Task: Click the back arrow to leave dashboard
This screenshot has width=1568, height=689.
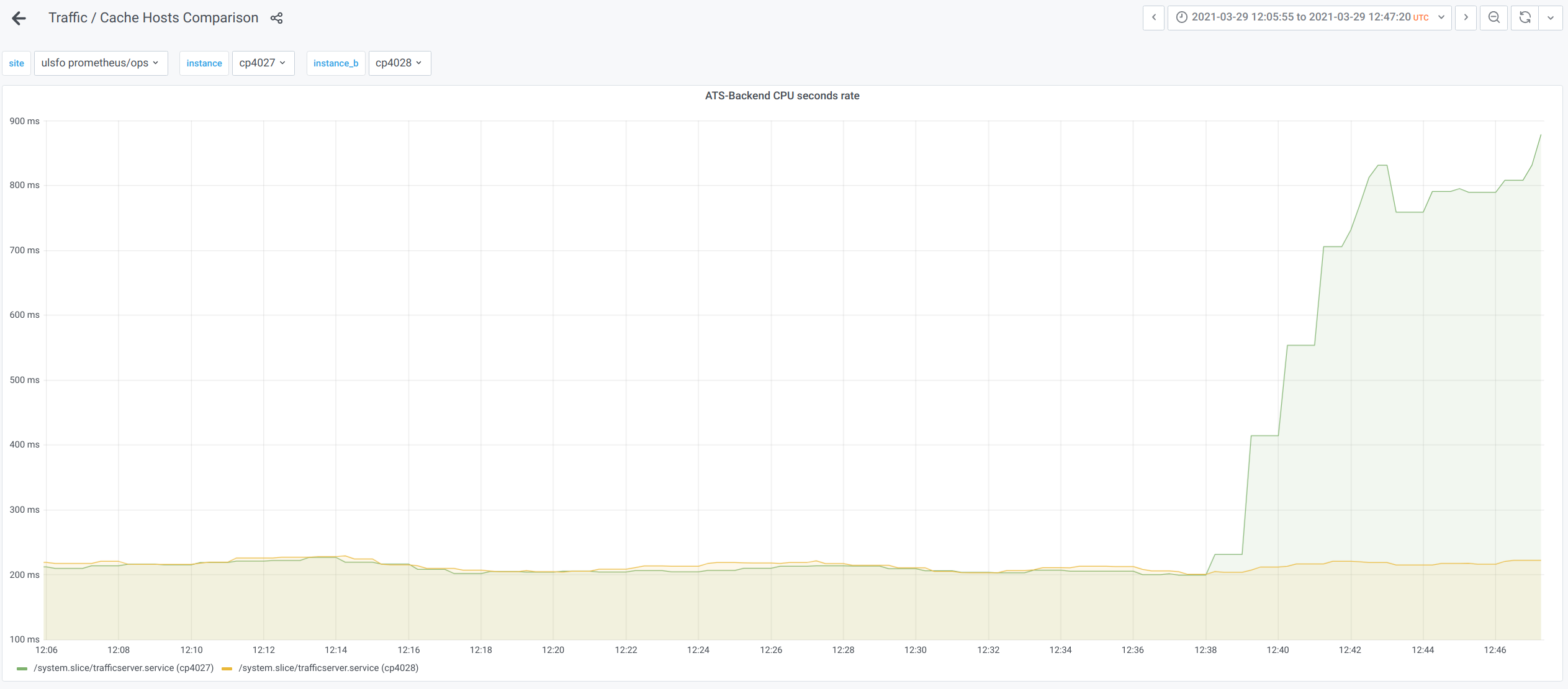Action: (19, 18)
